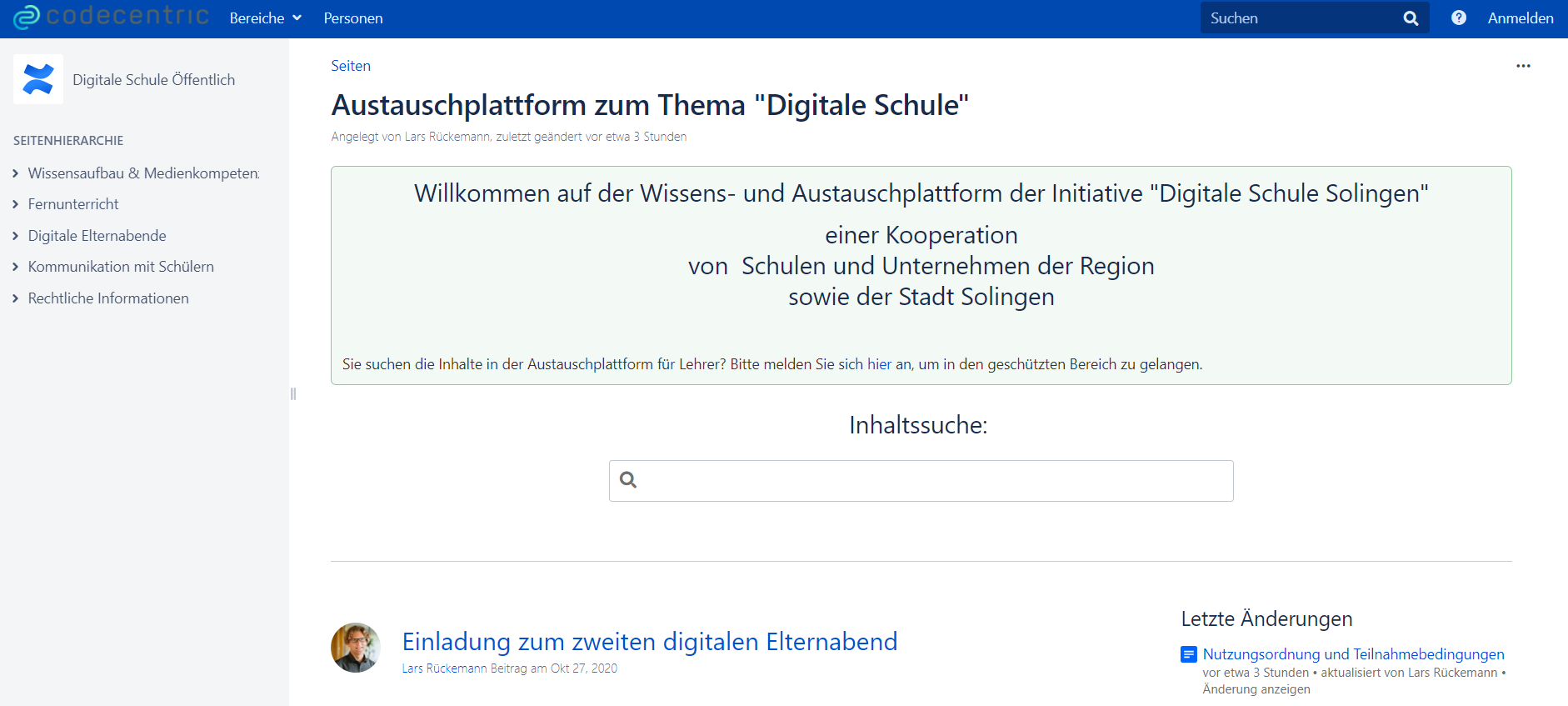Open the help question mark icon

click(x=1459, y=18)
